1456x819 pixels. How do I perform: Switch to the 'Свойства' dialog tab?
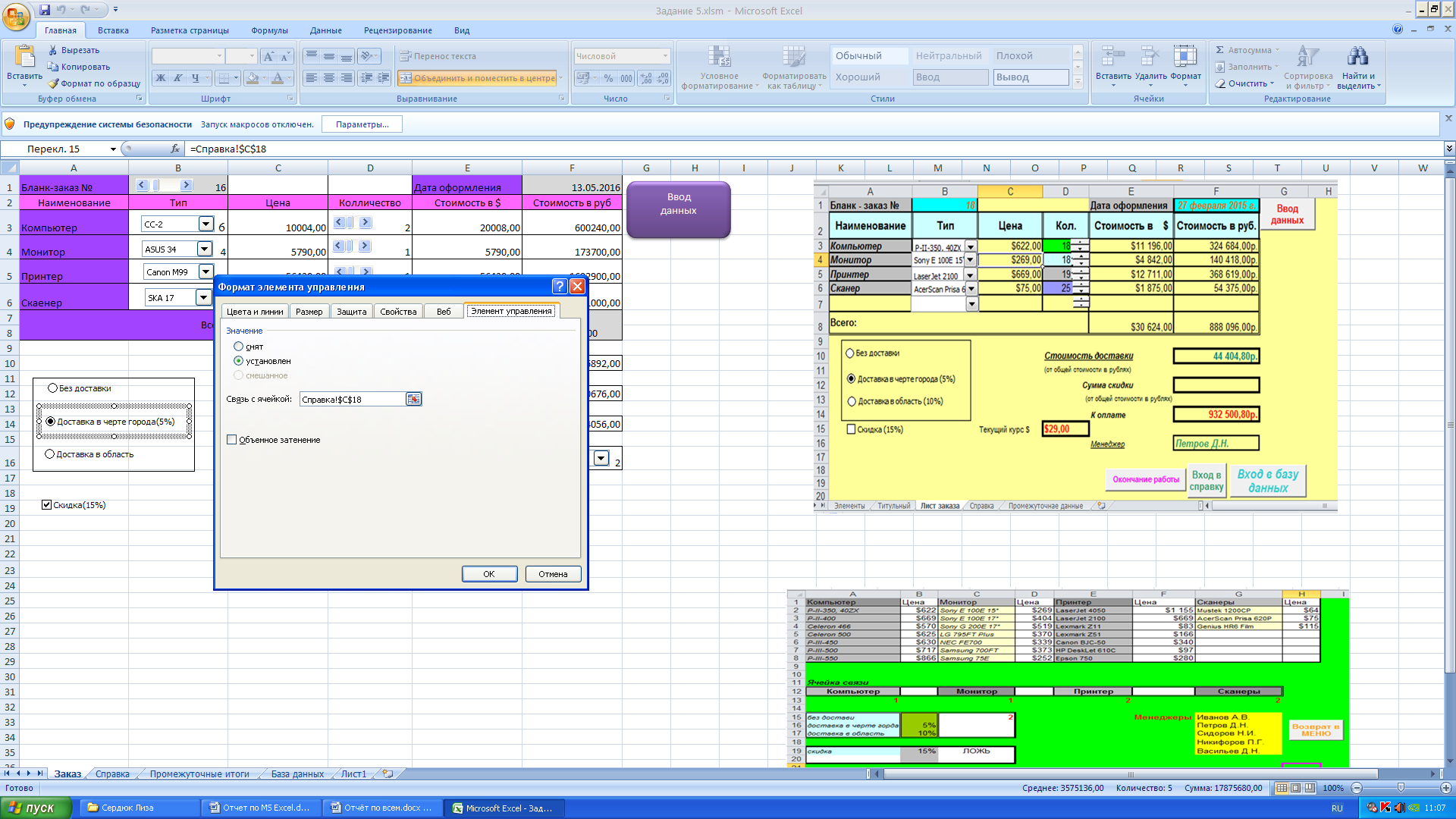tap(398, 312)
